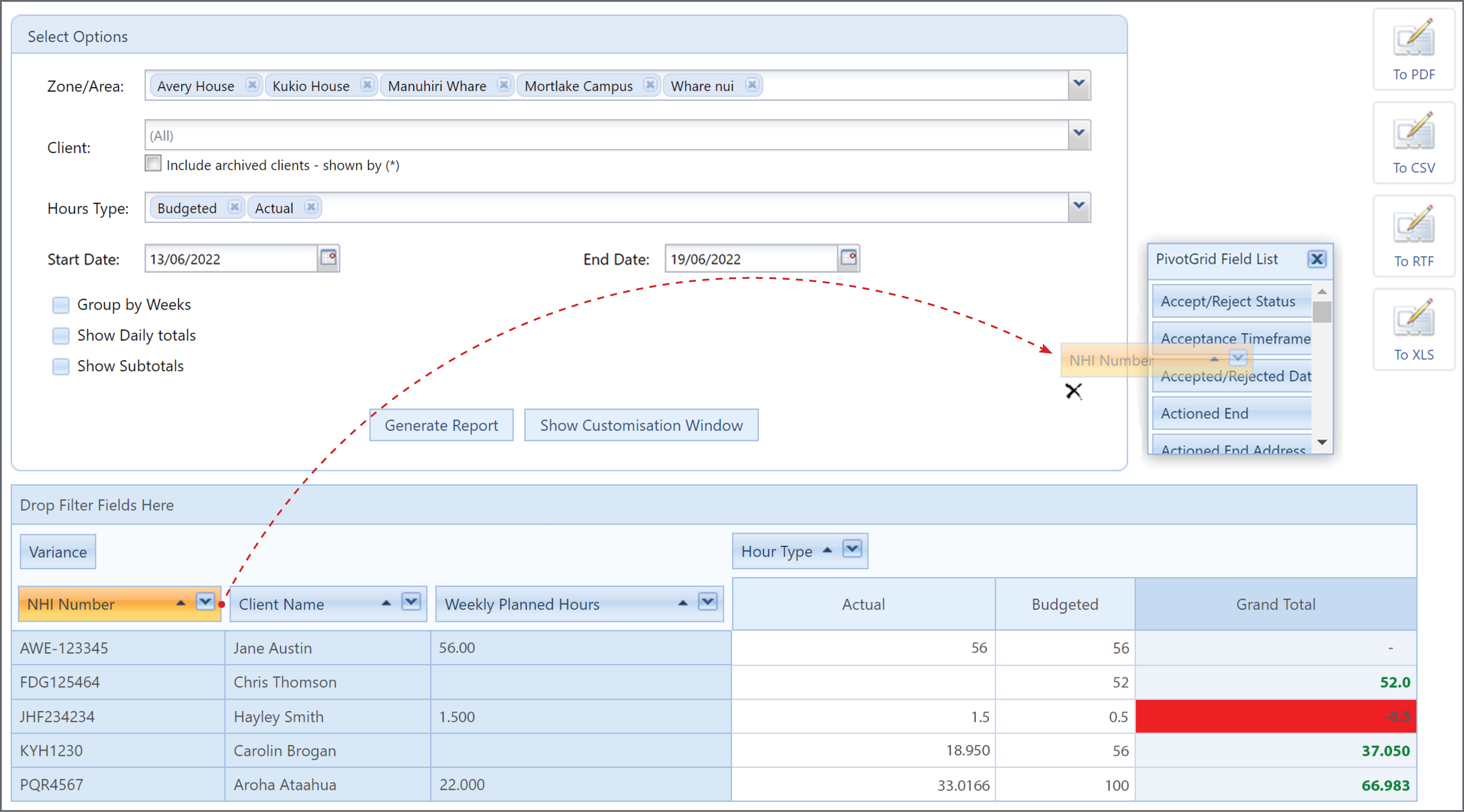Select Acceptance Timeframe in field list
Image resolution: width=1464 pixels, height=812 pixels.
coord(1232,338)
